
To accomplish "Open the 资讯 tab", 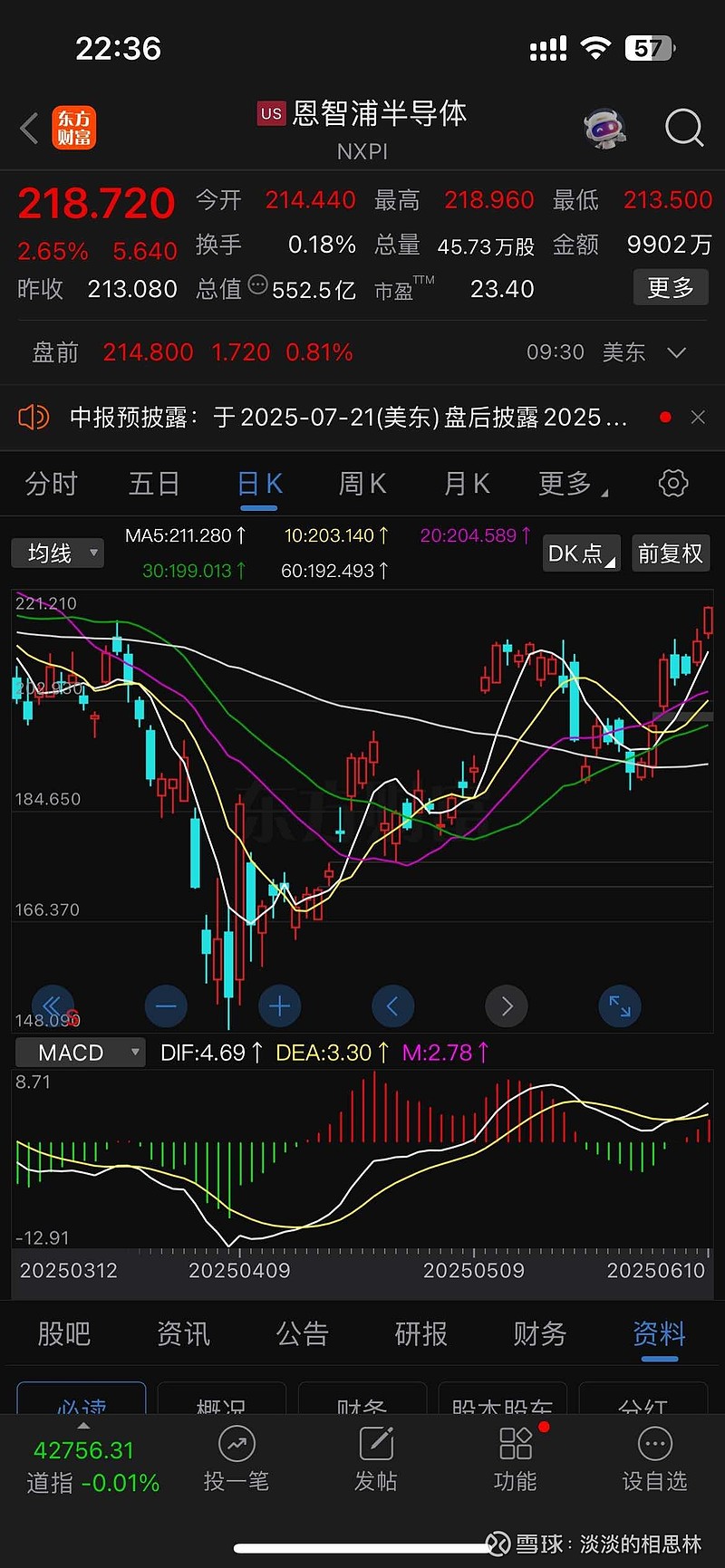I will point(183,1333).
